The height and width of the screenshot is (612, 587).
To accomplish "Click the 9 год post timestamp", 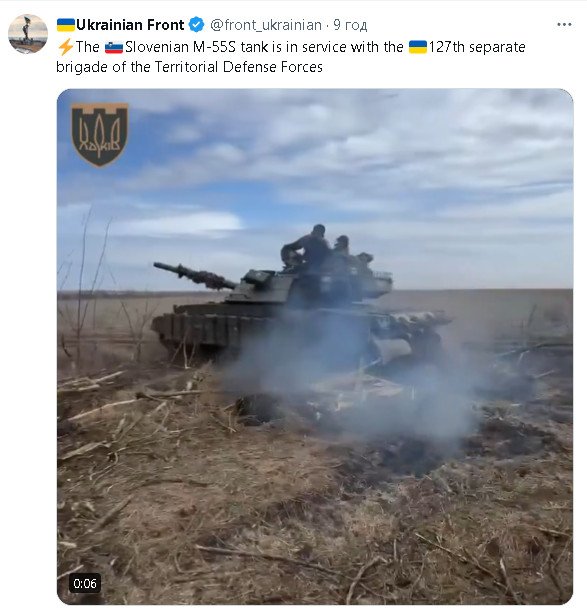I will (350, 25).
